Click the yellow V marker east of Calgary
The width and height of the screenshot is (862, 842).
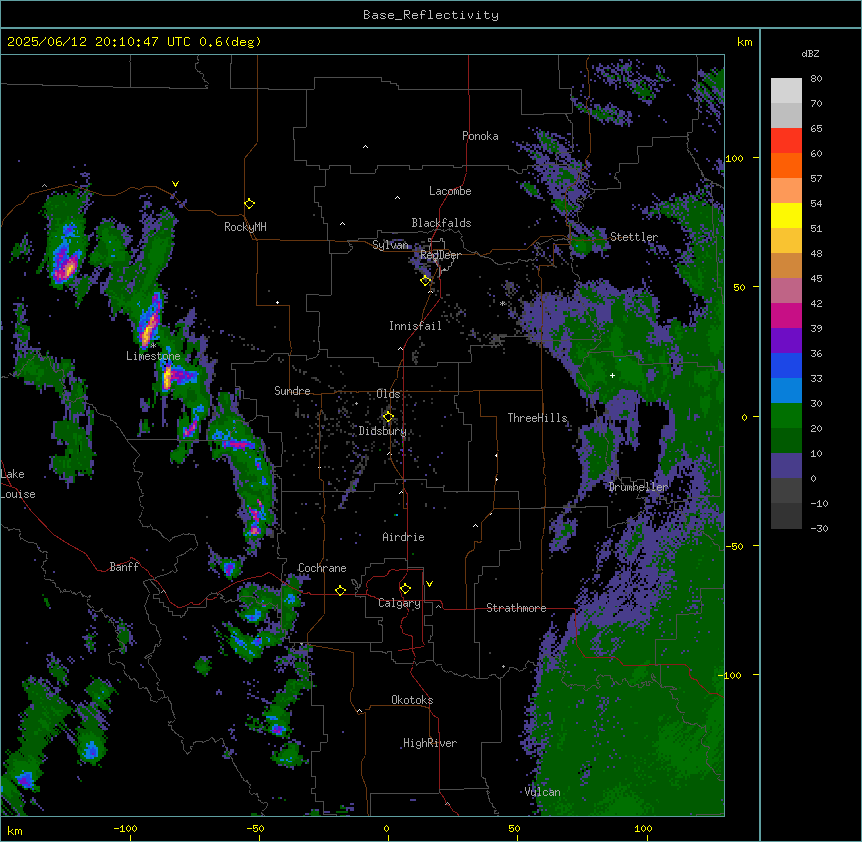coord(429,584)
